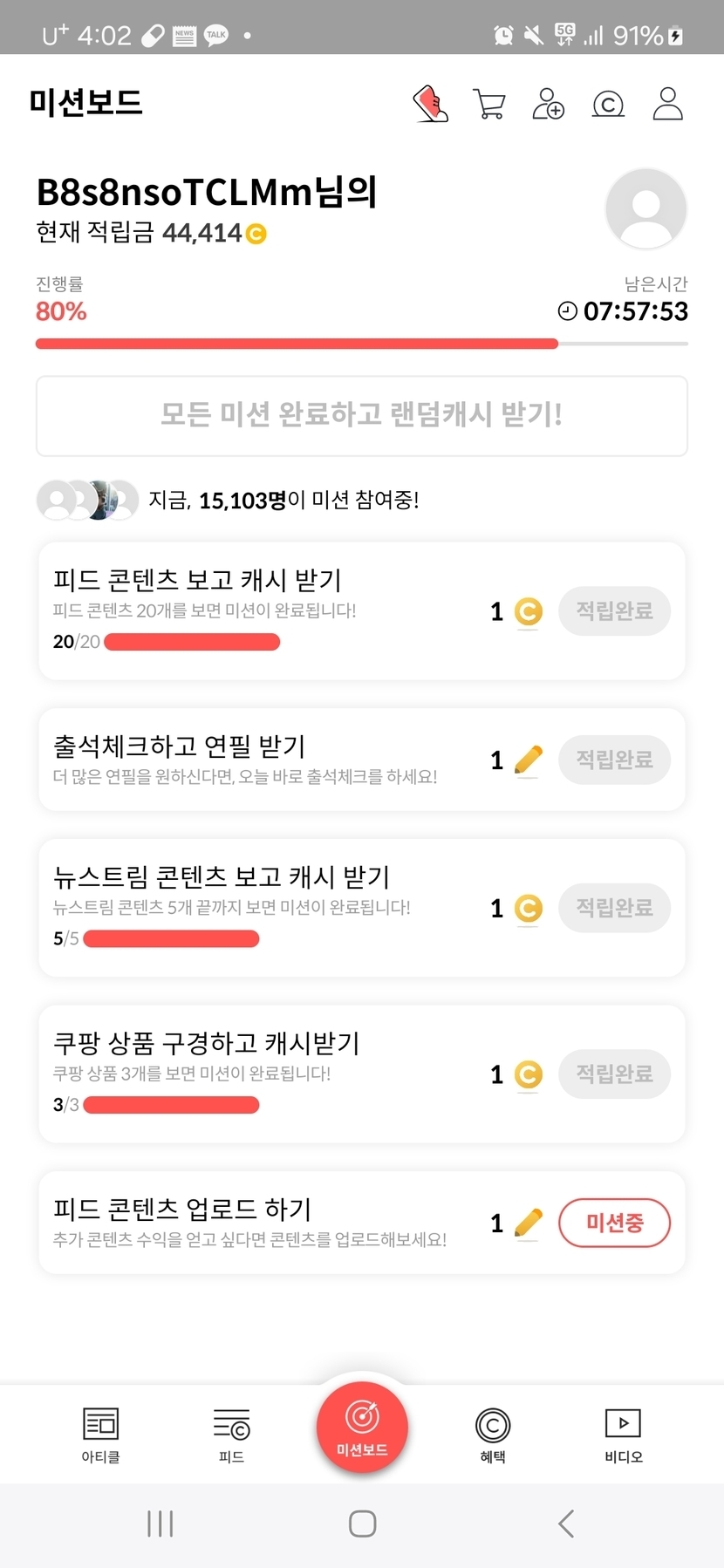Go to the 비디오 tab
Image resolution: width=724 pixels, height=1568 pixels.
(624, 1435)
